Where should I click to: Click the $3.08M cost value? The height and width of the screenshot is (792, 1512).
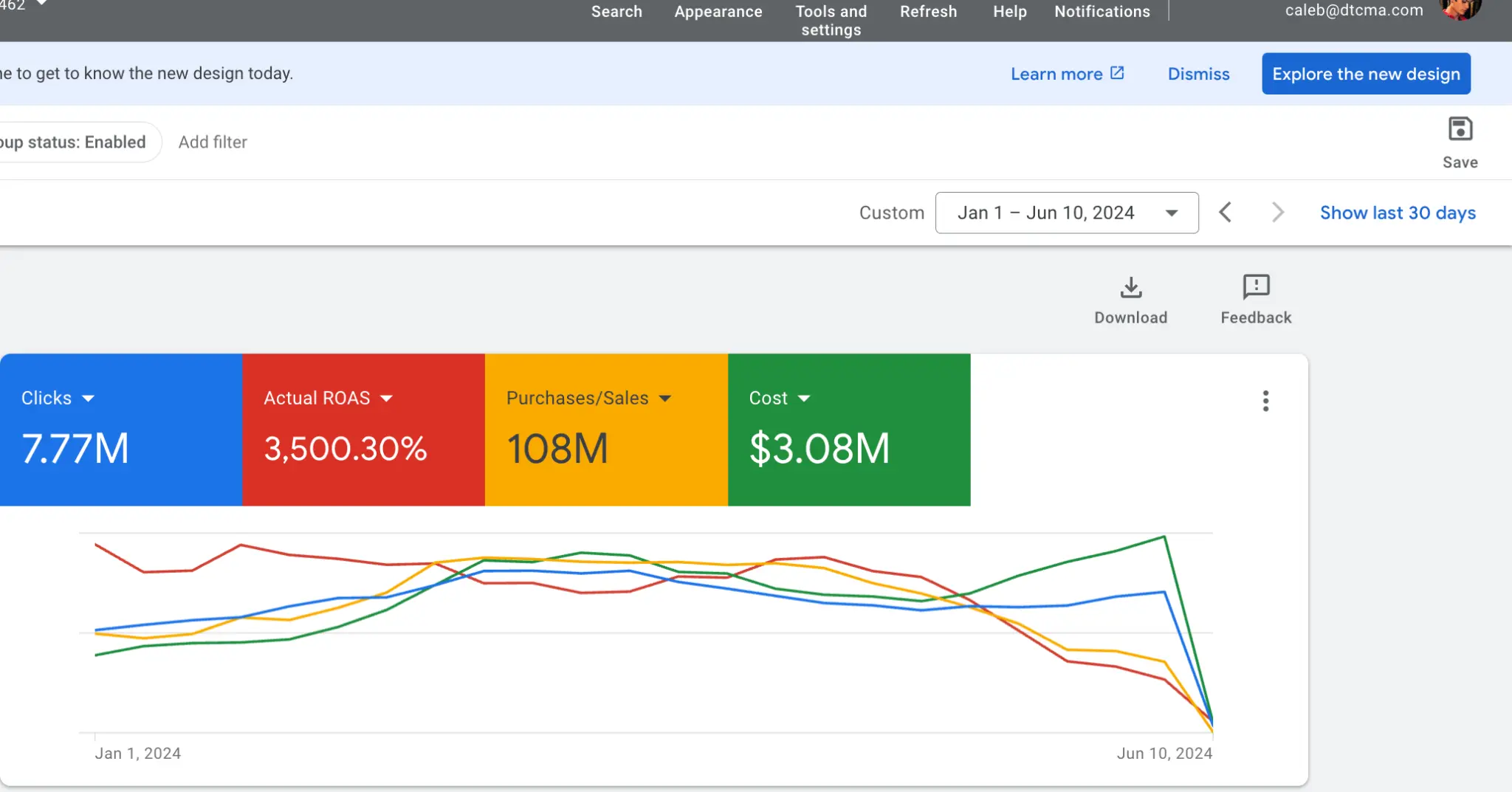point(819,449)
